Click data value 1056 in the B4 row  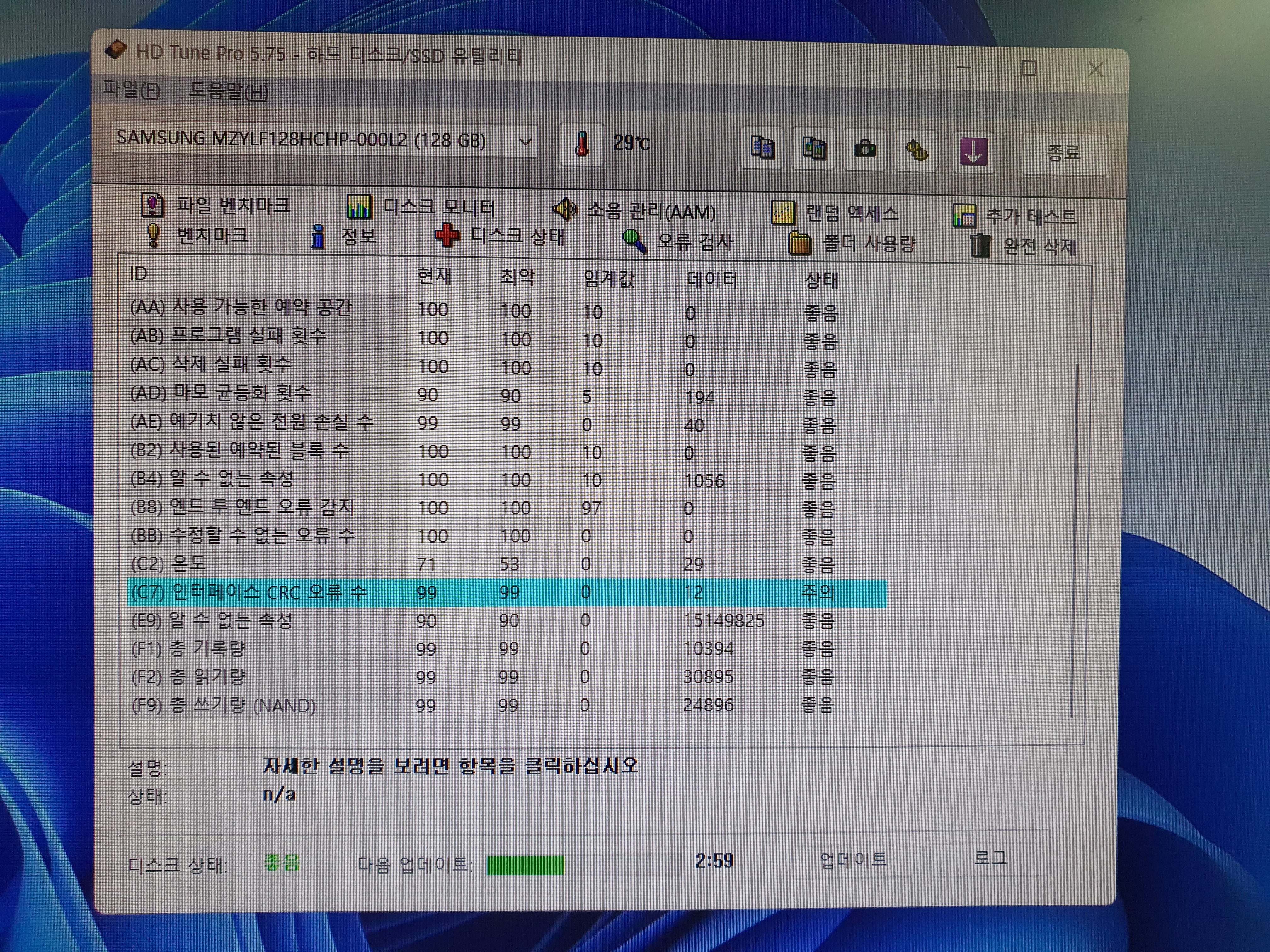(x=704, y=480)
